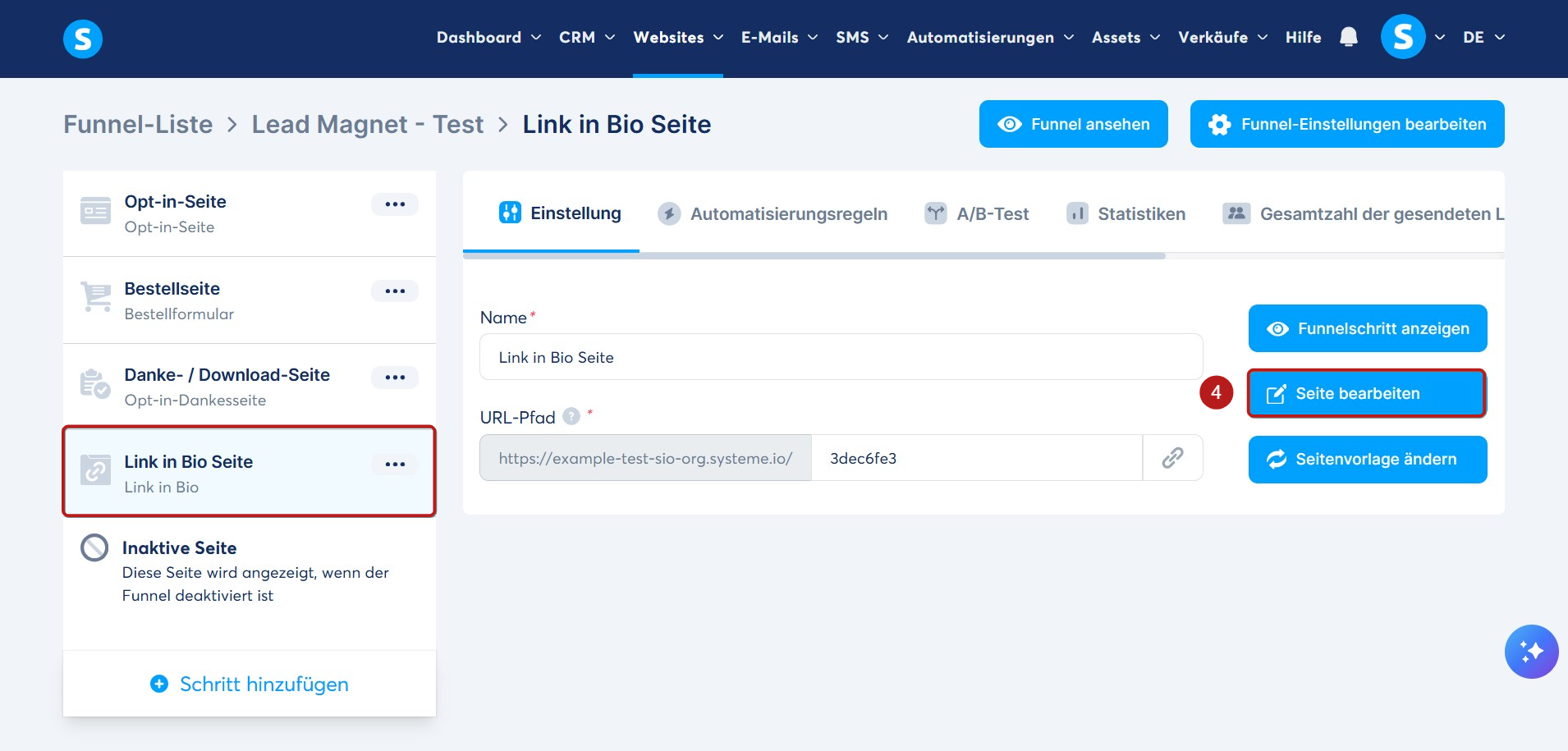
Task: Select the Inaktive Seite entry
Action: [250, 570]
